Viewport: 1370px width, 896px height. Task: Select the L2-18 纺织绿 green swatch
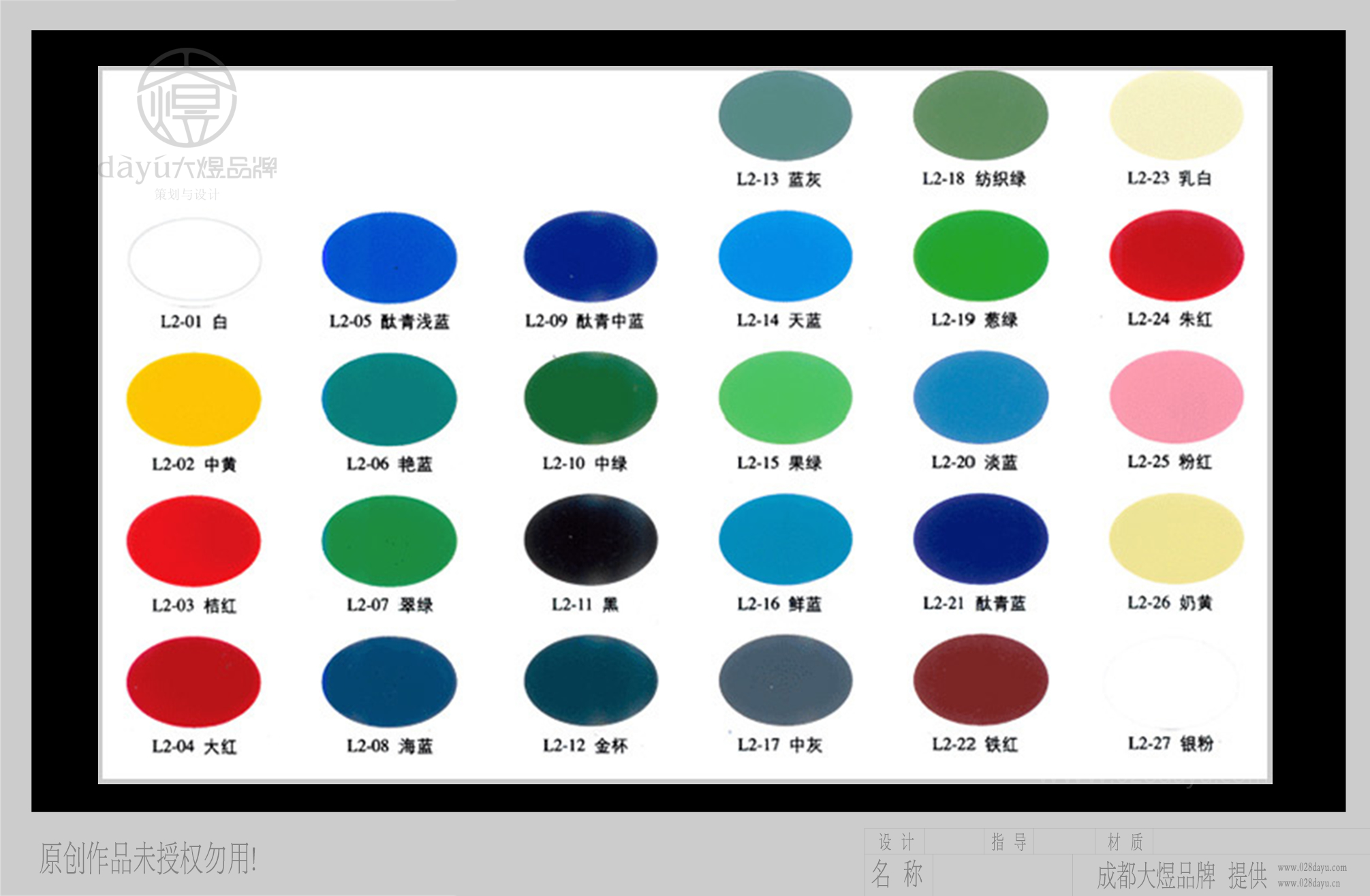click(x=980, y=115)
